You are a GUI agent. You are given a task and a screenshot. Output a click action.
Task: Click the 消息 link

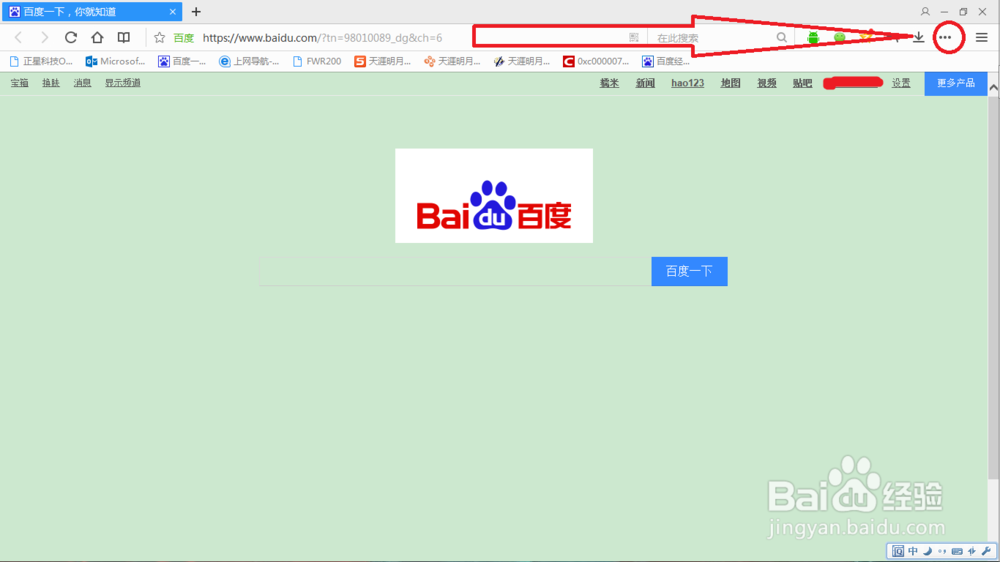pyautogui.click(x=82, y=83)
